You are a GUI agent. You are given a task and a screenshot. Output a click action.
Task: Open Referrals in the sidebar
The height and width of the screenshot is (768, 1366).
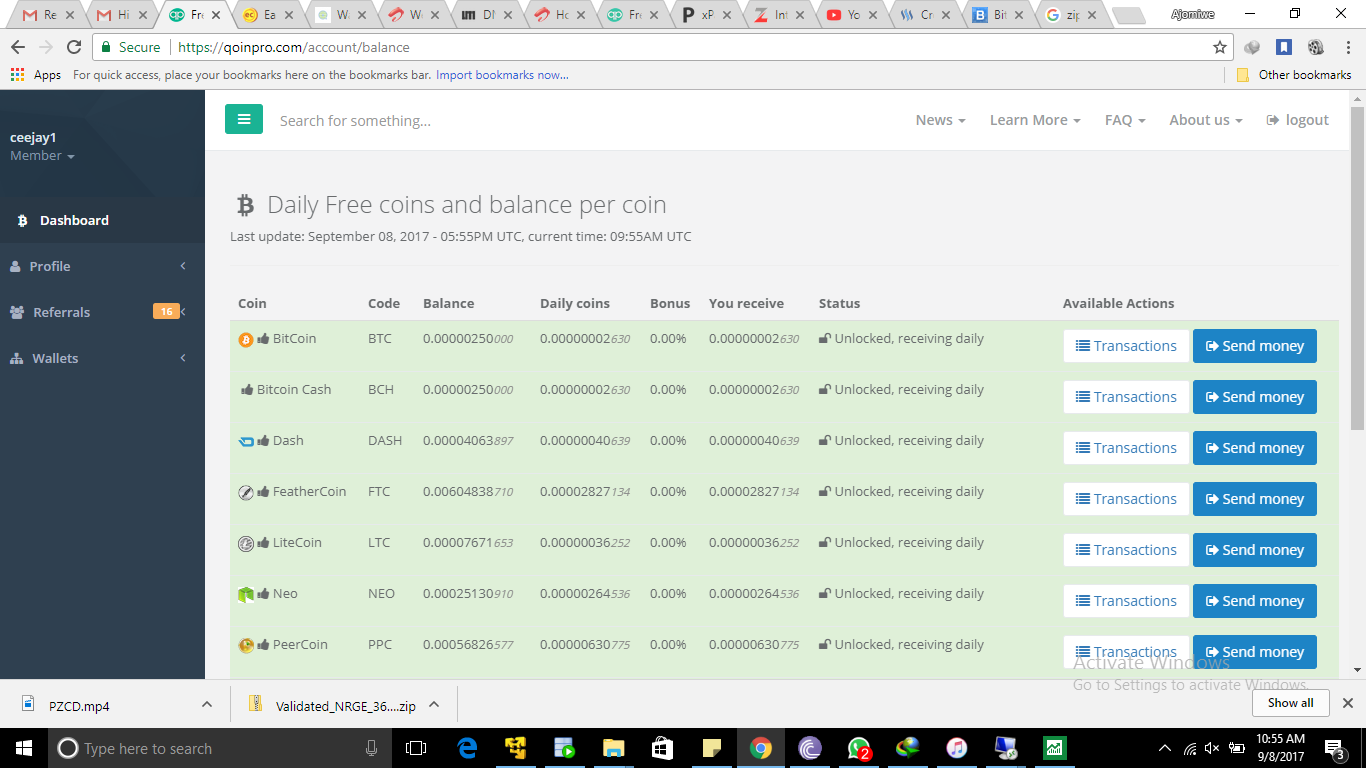(x=102, y=312)
